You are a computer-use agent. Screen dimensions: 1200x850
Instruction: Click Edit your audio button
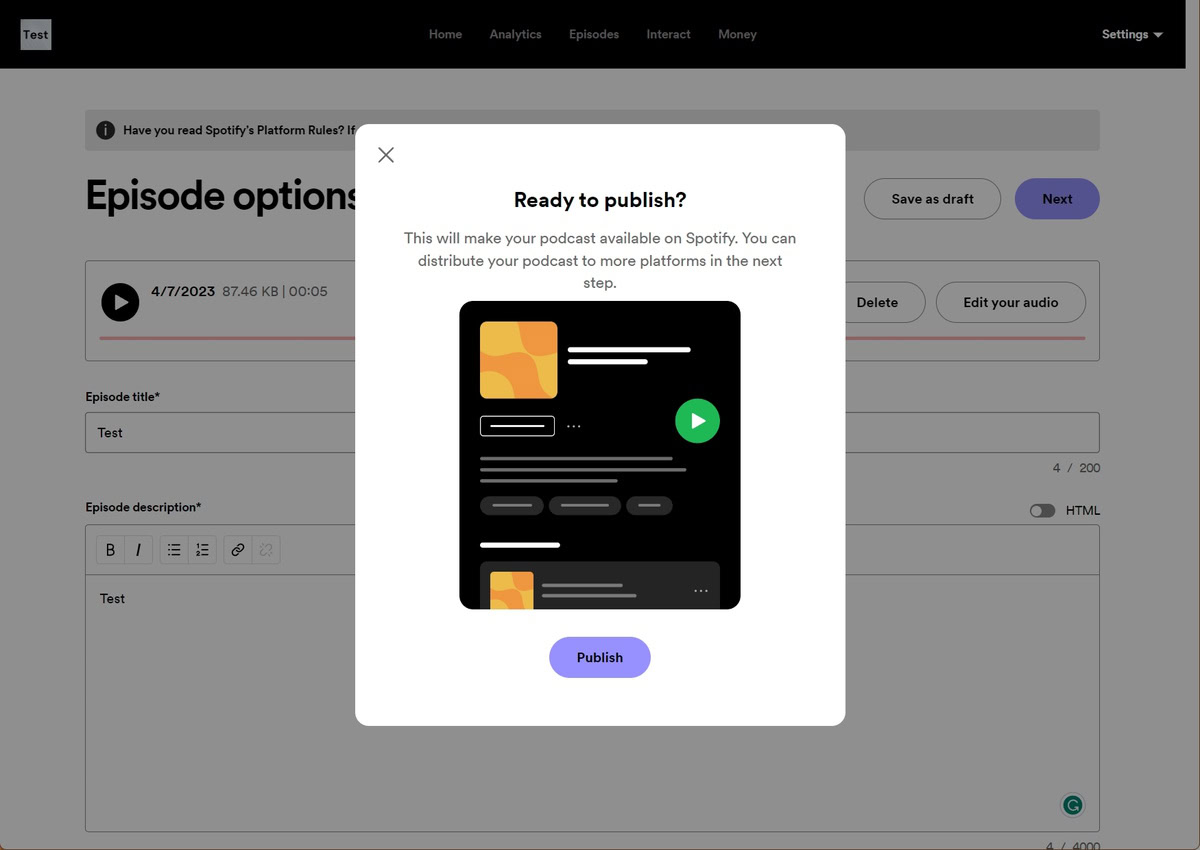tap(1010, 302)
